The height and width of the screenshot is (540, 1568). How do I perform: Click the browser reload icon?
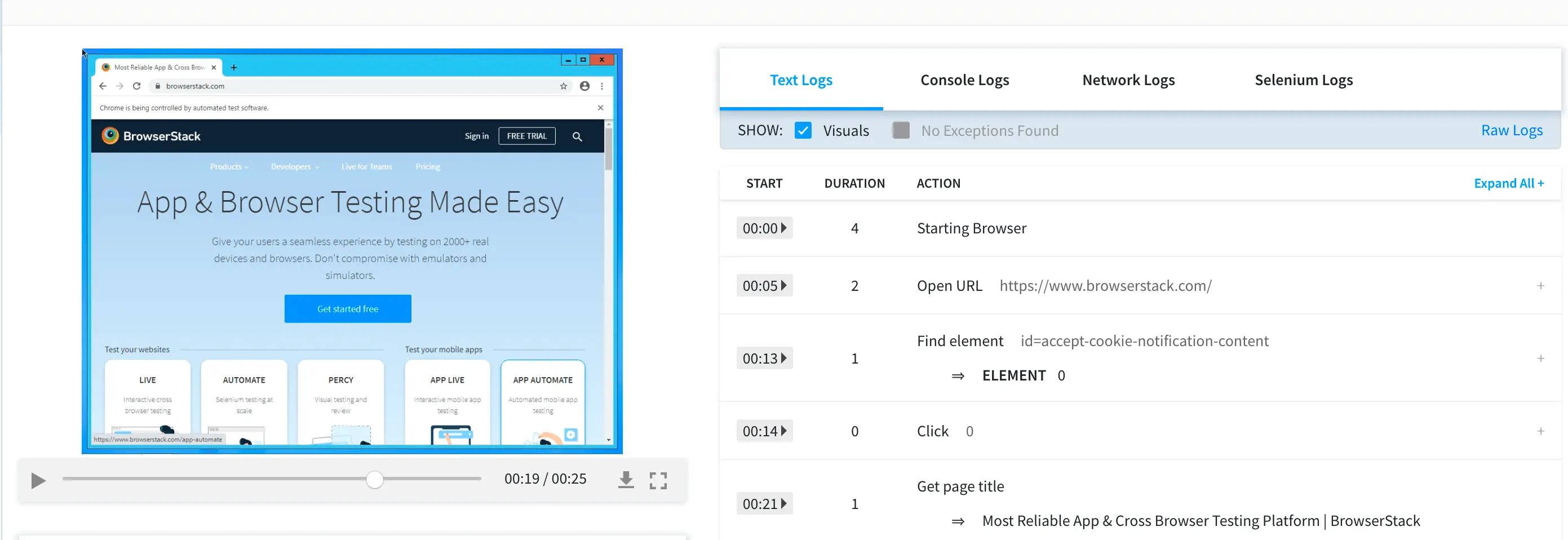(x=137, y=86)
